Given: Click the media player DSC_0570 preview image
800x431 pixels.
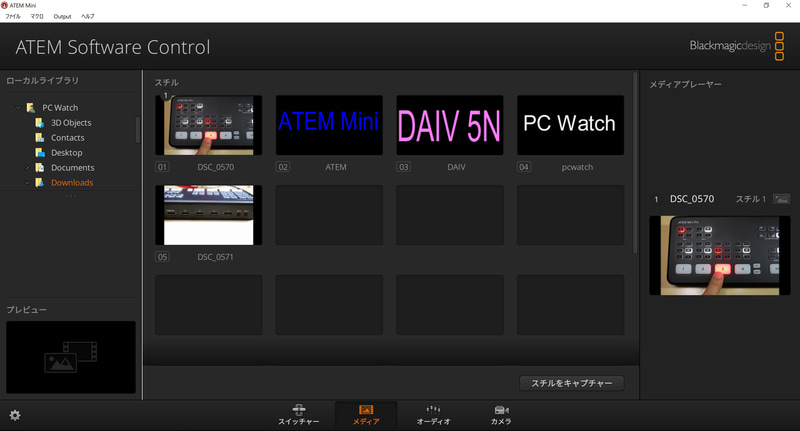Looking at the screenshot, I should 719,256.
